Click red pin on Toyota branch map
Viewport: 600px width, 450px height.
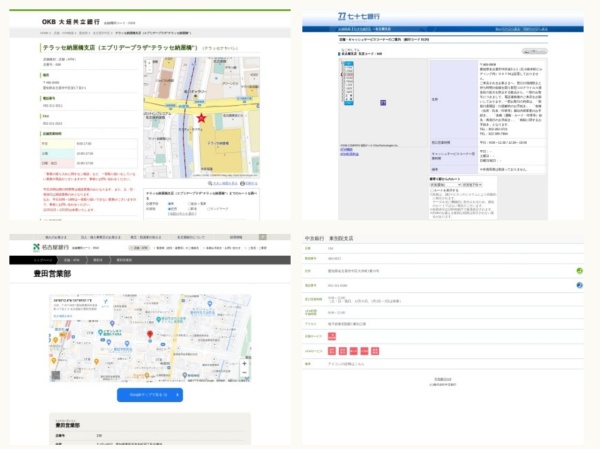tap(150, 334)
